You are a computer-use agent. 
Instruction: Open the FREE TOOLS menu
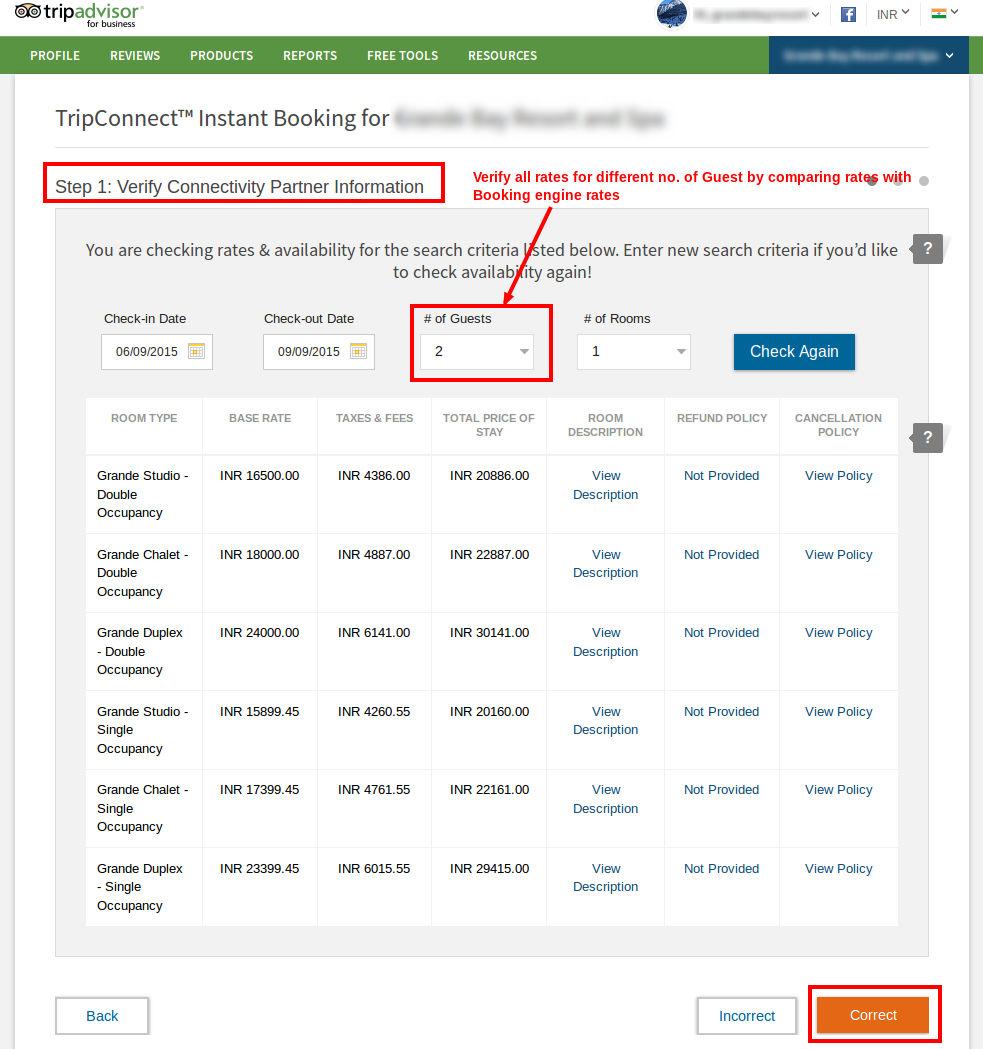coord(402,56)
